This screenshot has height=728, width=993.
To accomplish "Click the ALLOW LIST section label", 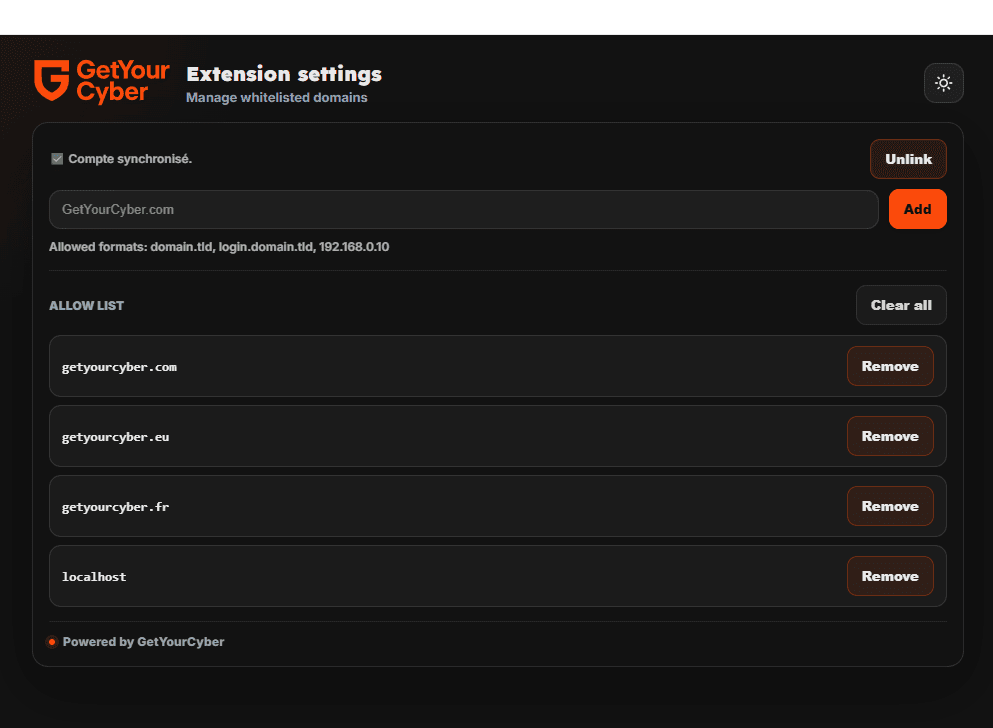I will tap(87, 306).
